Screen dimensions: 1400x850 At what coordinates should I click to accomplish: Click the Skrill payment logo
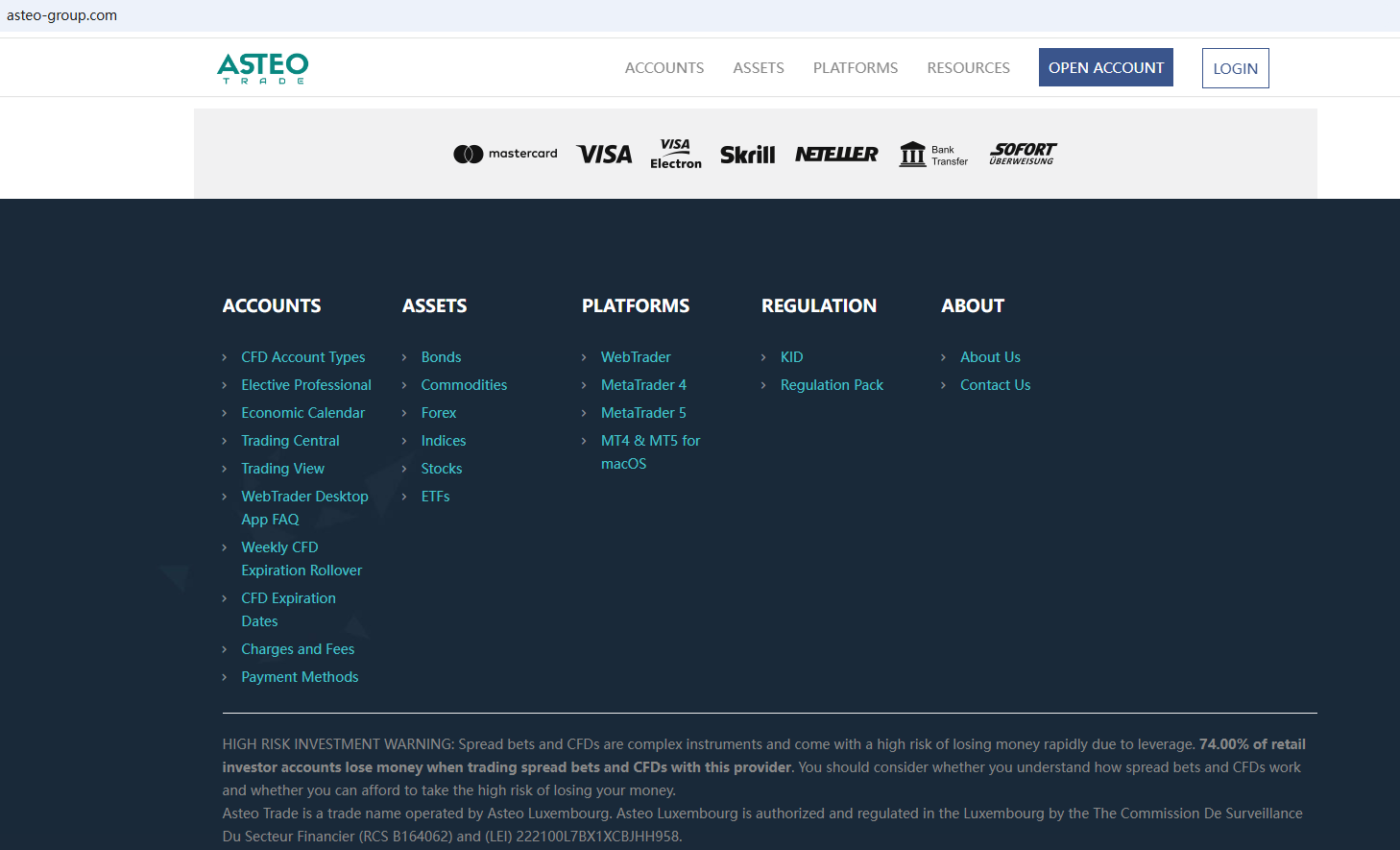(747, 154)
